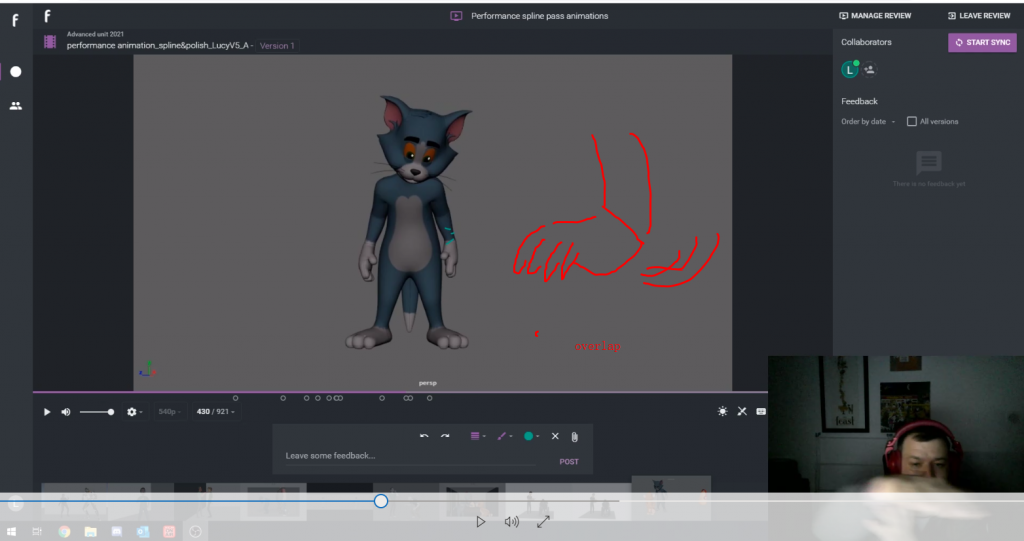Expand the Order by date dropdown
Image resolution: width=1024 pixels, height=541 pixels.
click(868, 122)
